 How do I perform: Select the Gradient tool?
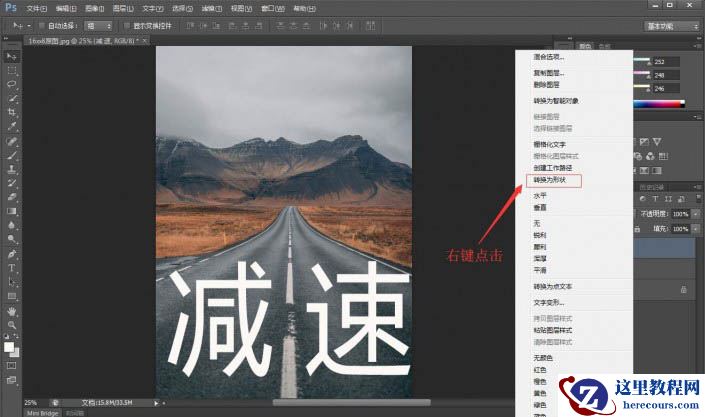12,211
